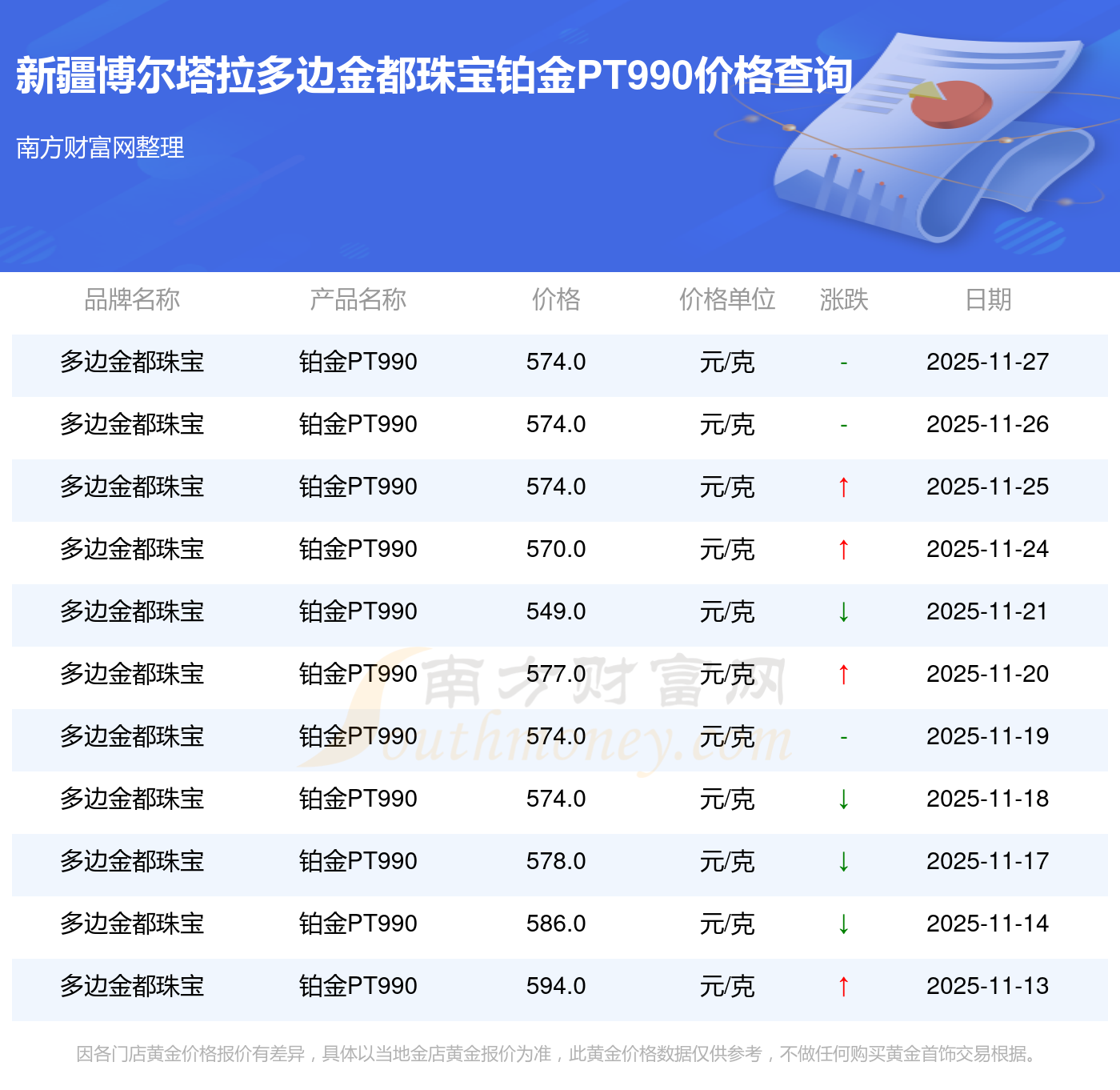This screenshot has width=1120, height=1090.
Task: Click the date 2025-11-14
Action: [x=988, y=924]
